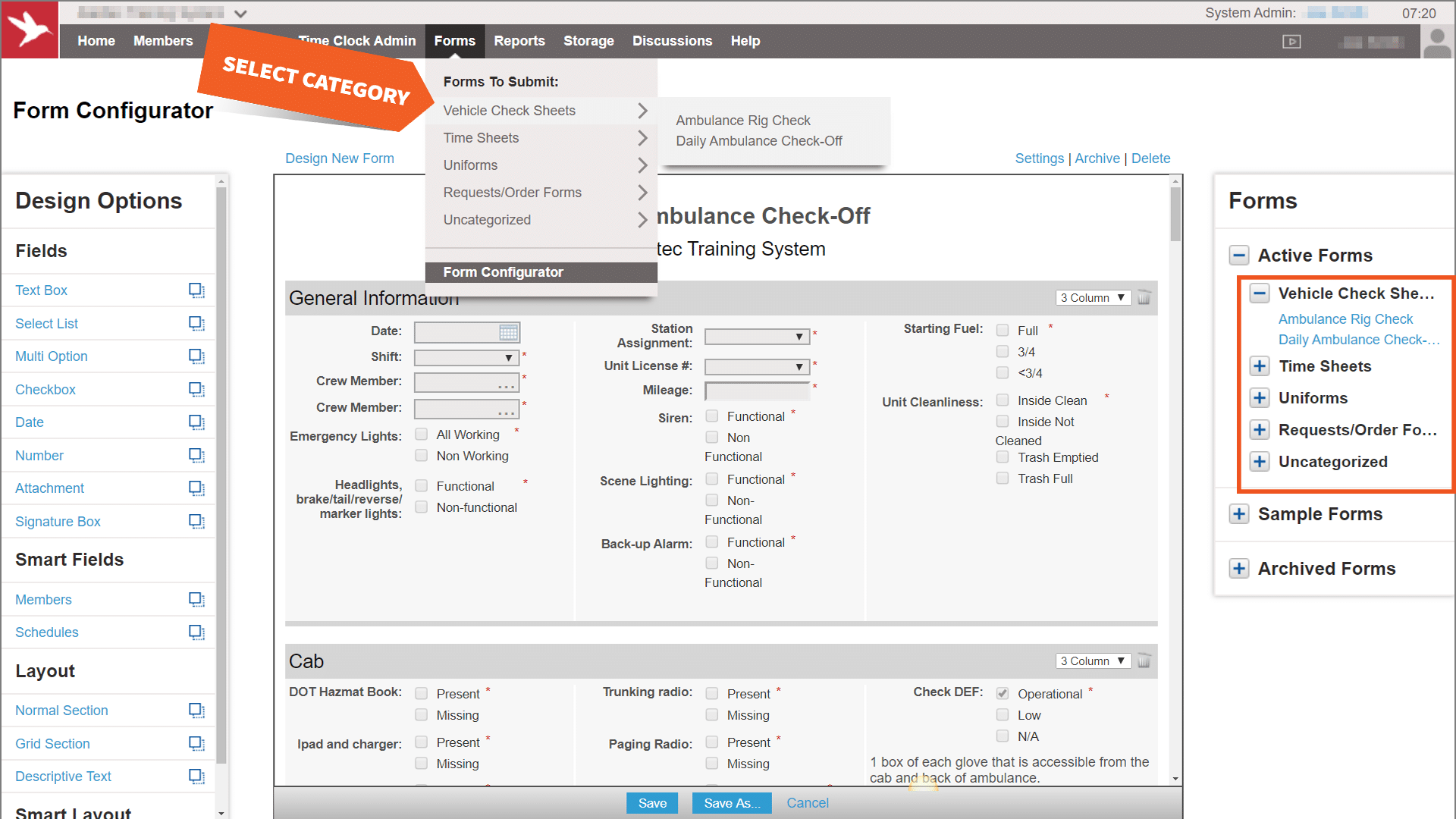Collapse the Active Forms group

(1239, 256)
